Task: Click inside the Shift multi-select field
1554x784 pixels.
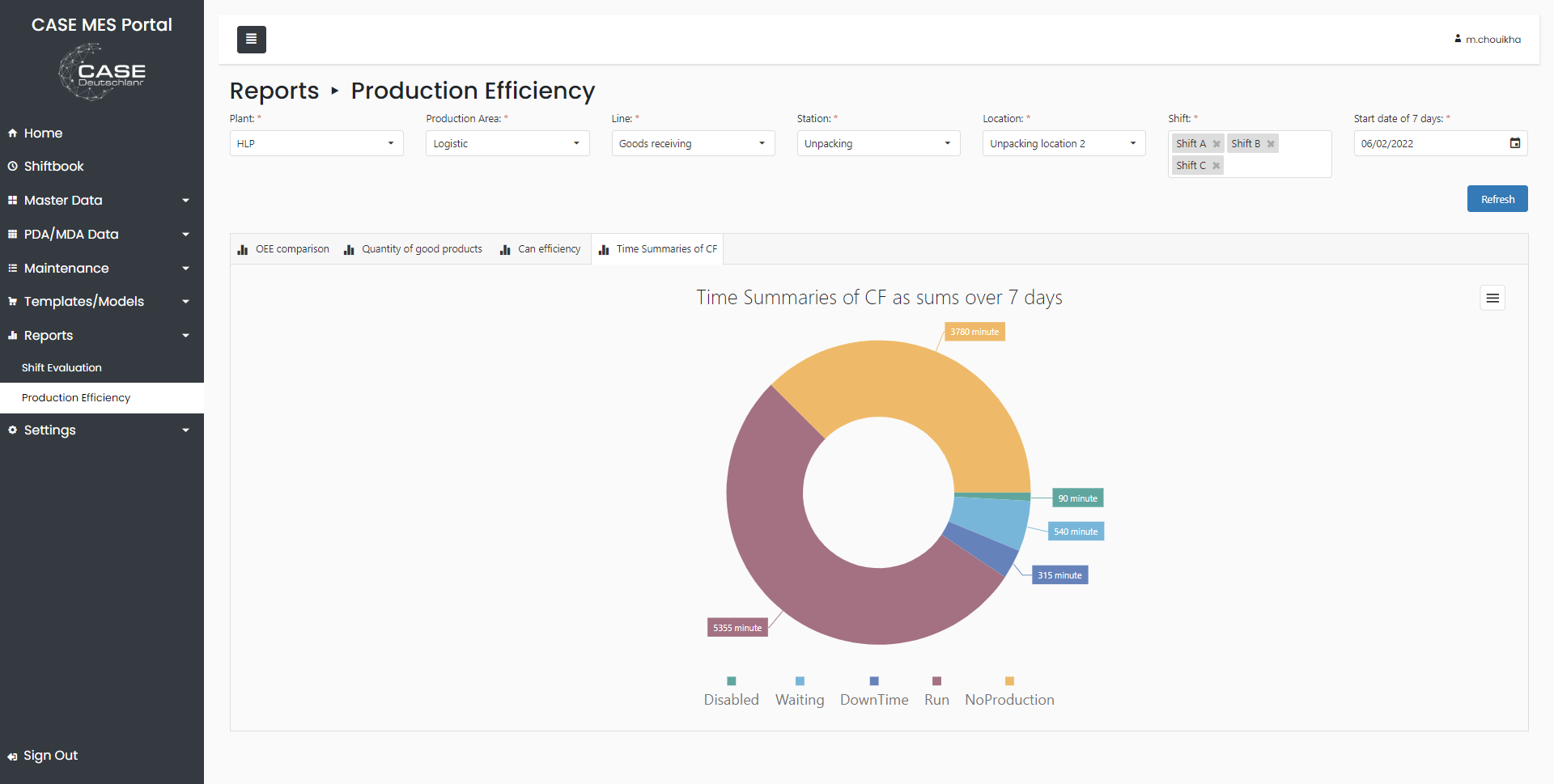Action: 1250,154
